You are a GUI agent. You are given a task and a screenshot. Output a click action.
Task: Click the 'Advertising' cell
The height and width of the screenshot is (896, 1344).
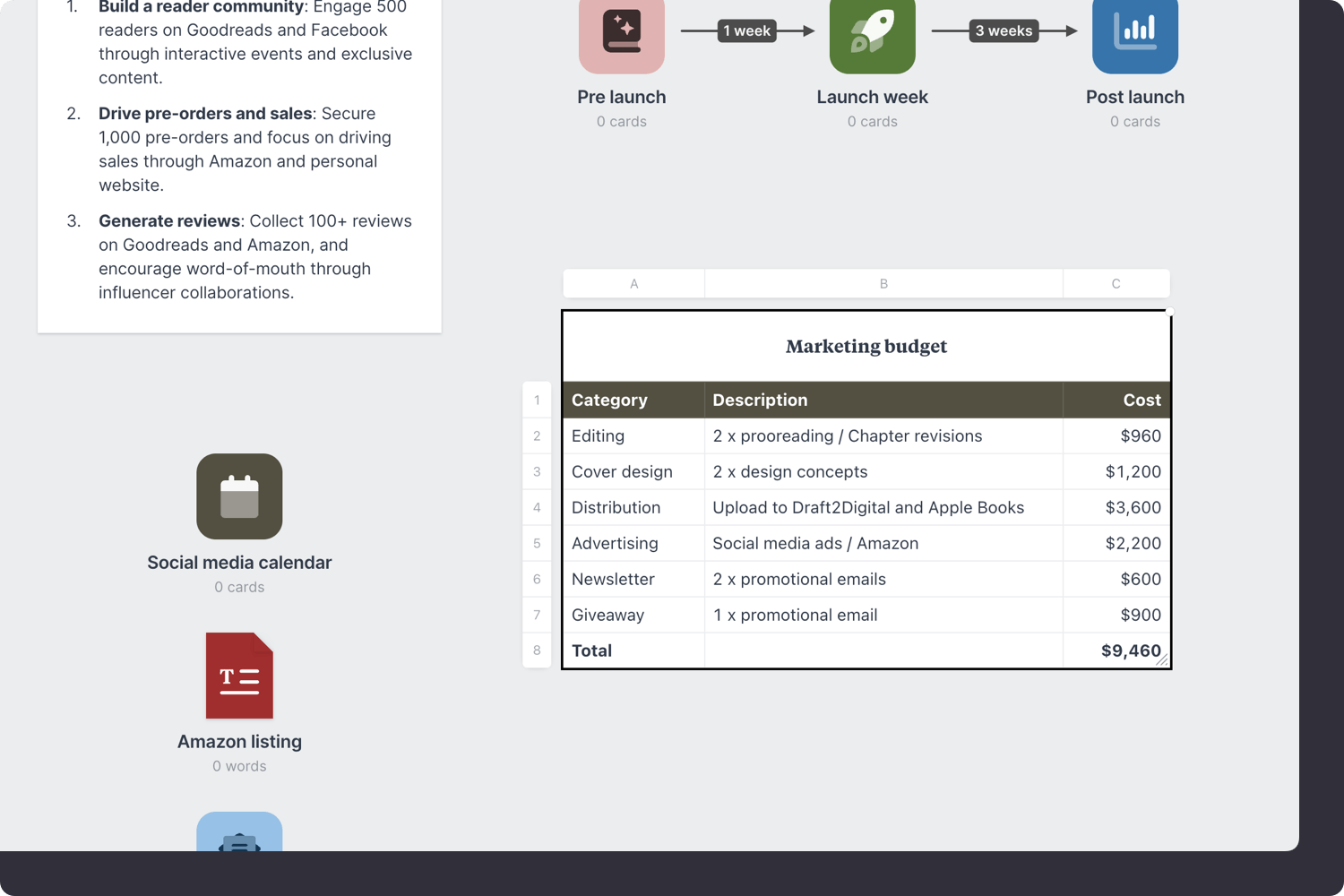(633, 543)
